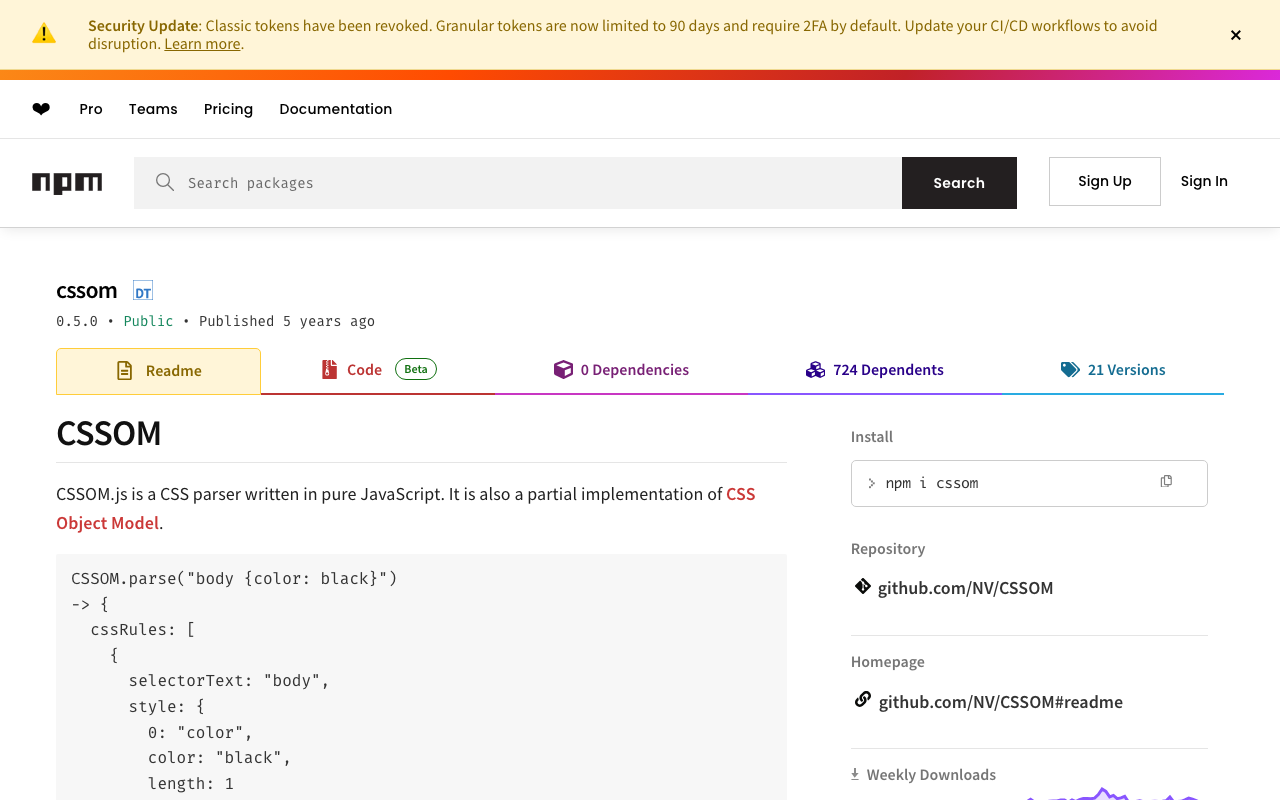Follow the Learn more link
Image resolution: width=1280 pixels, height=800 pixels.
202,44
